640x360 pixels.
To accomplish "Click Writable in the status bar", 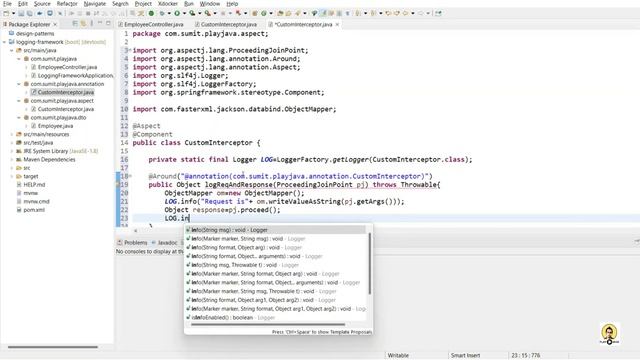I will (x=398, y=356).
